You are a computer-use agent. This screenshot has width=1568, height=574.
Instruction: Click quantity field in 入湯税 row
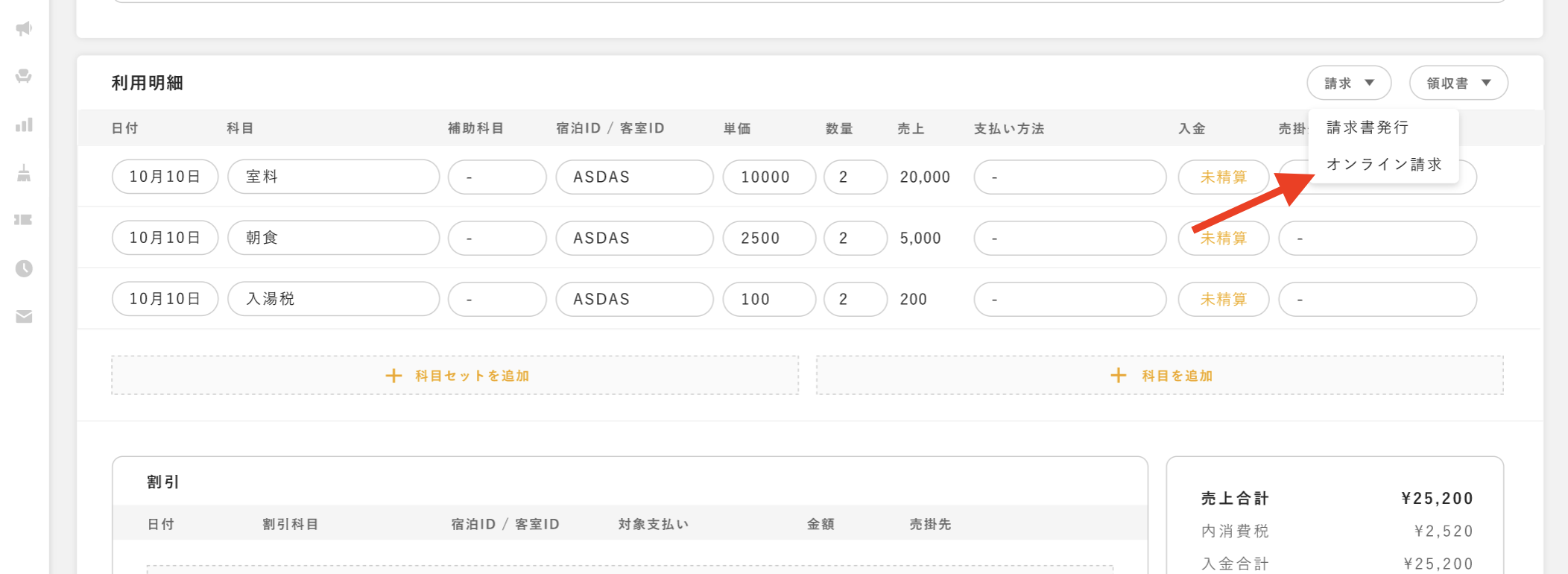coord(856,300)
